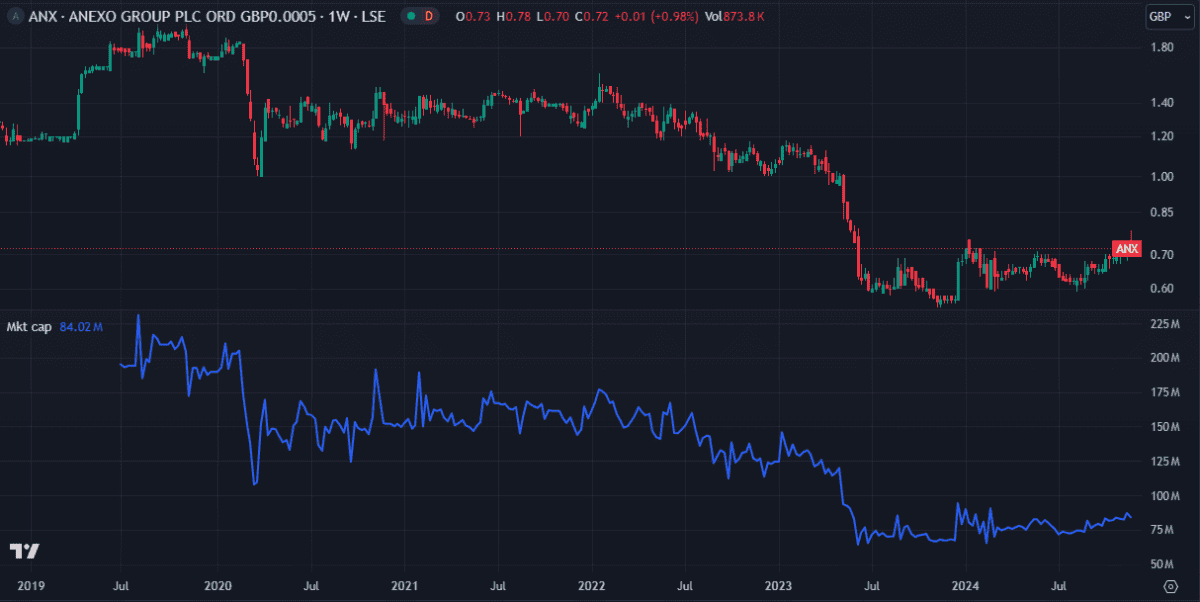The height and width of the screenshot is (602, 1200).
Task: Click the 84.02M market cap value
Action: pyautogui.click(x=82, y=326)
